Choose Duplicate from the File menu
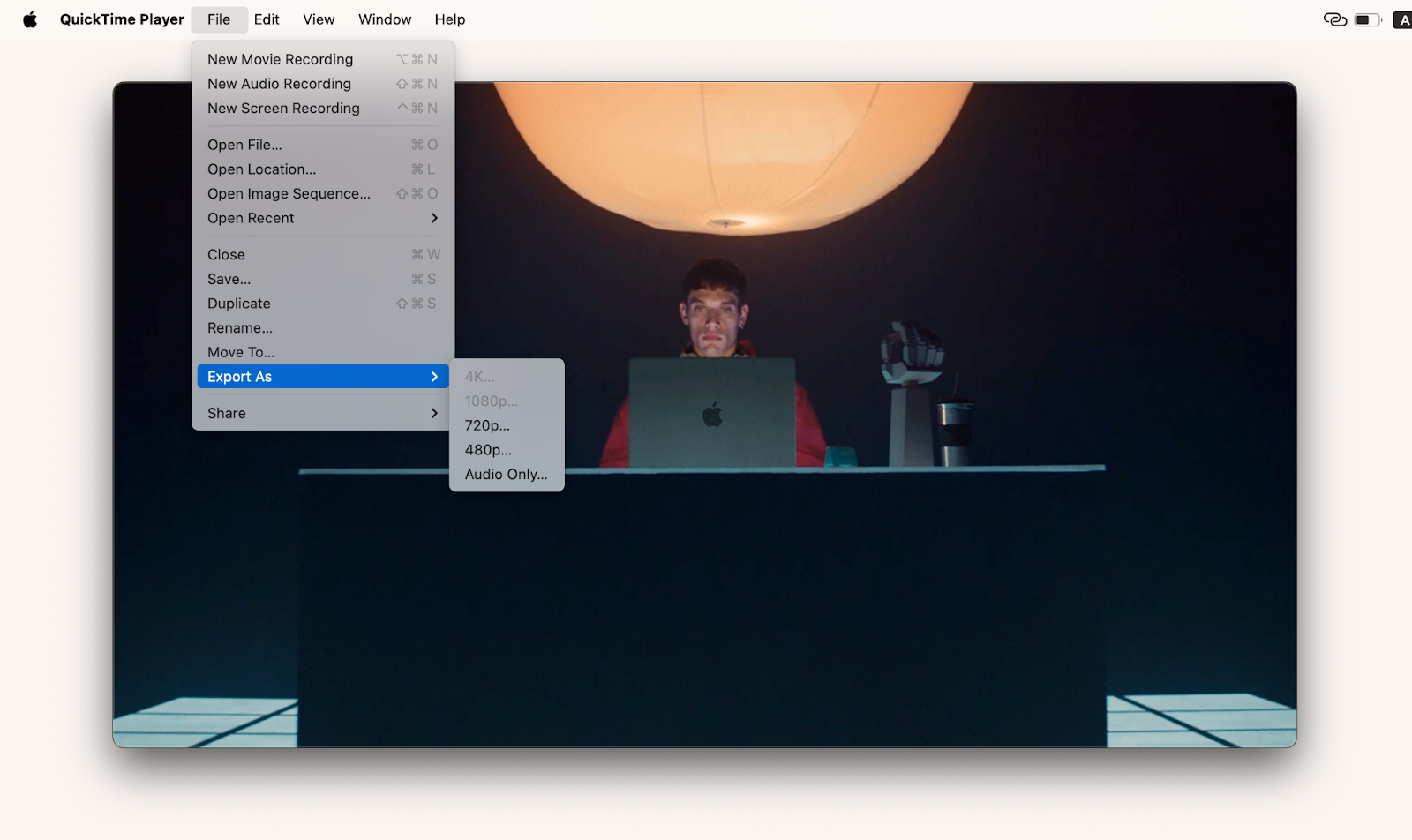1412x840 pixels. [x=238, y=303]
